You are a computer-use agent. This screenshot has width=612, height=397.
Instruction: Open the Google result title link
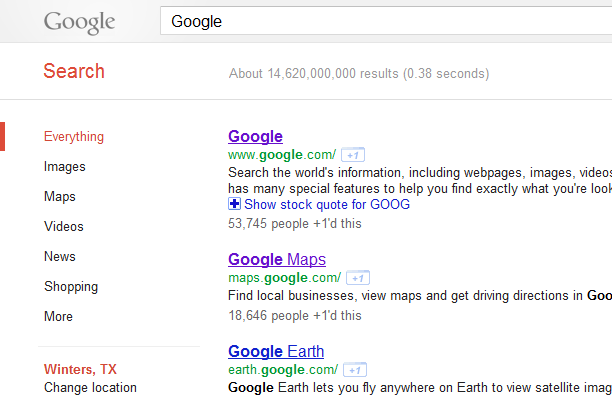[255, 137]
